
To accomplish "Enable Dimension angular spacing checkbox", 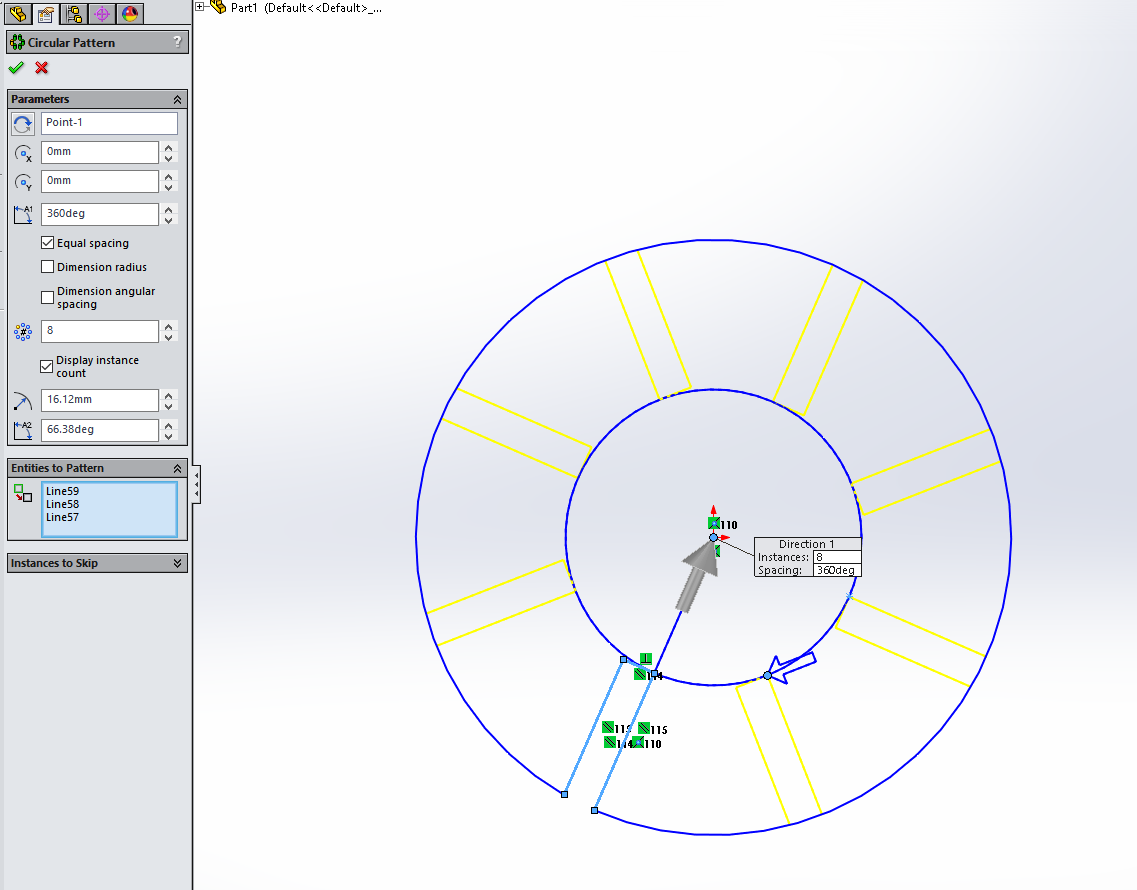I will tap(47, 297).
